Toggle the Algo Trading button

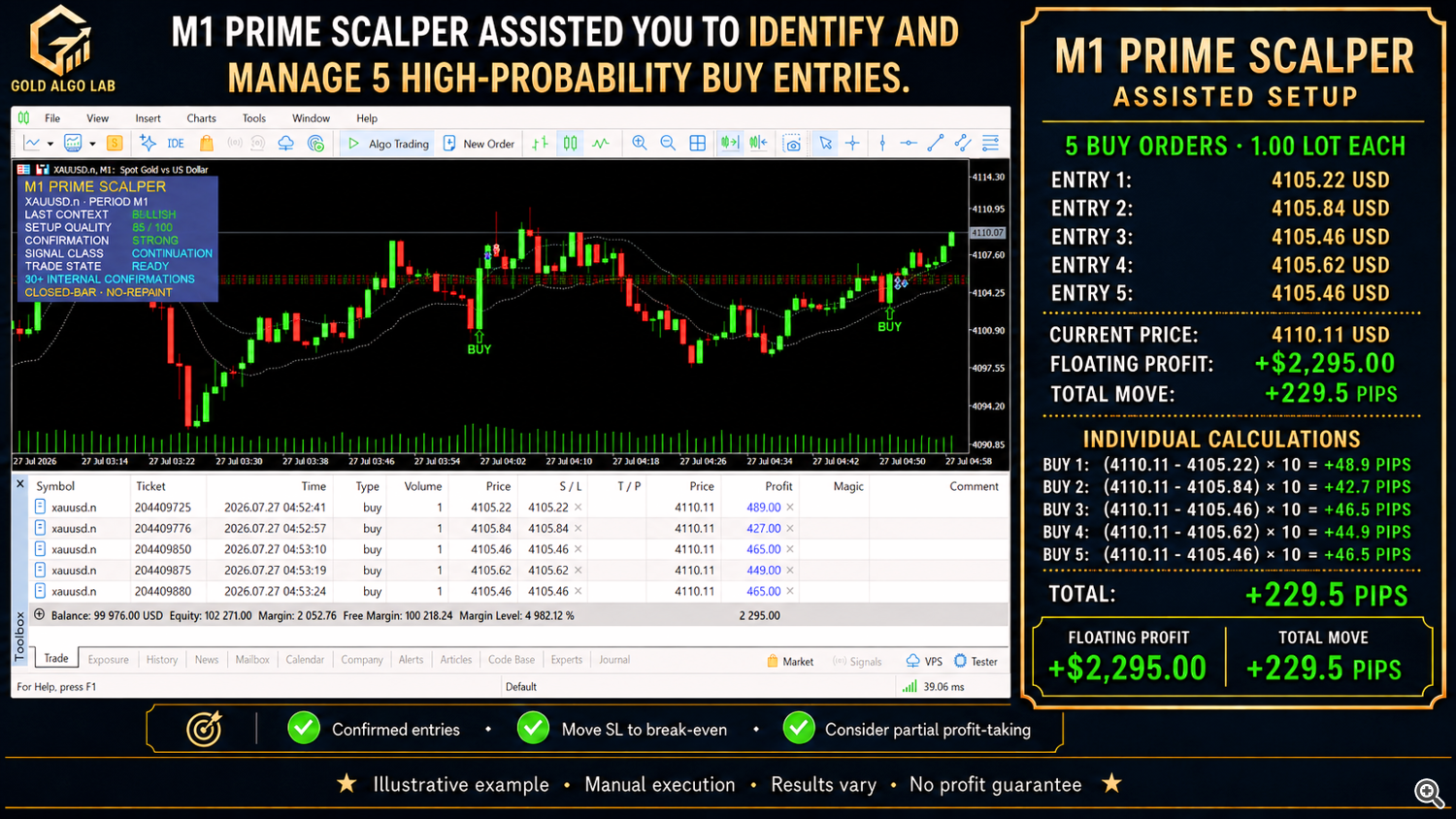388,144
